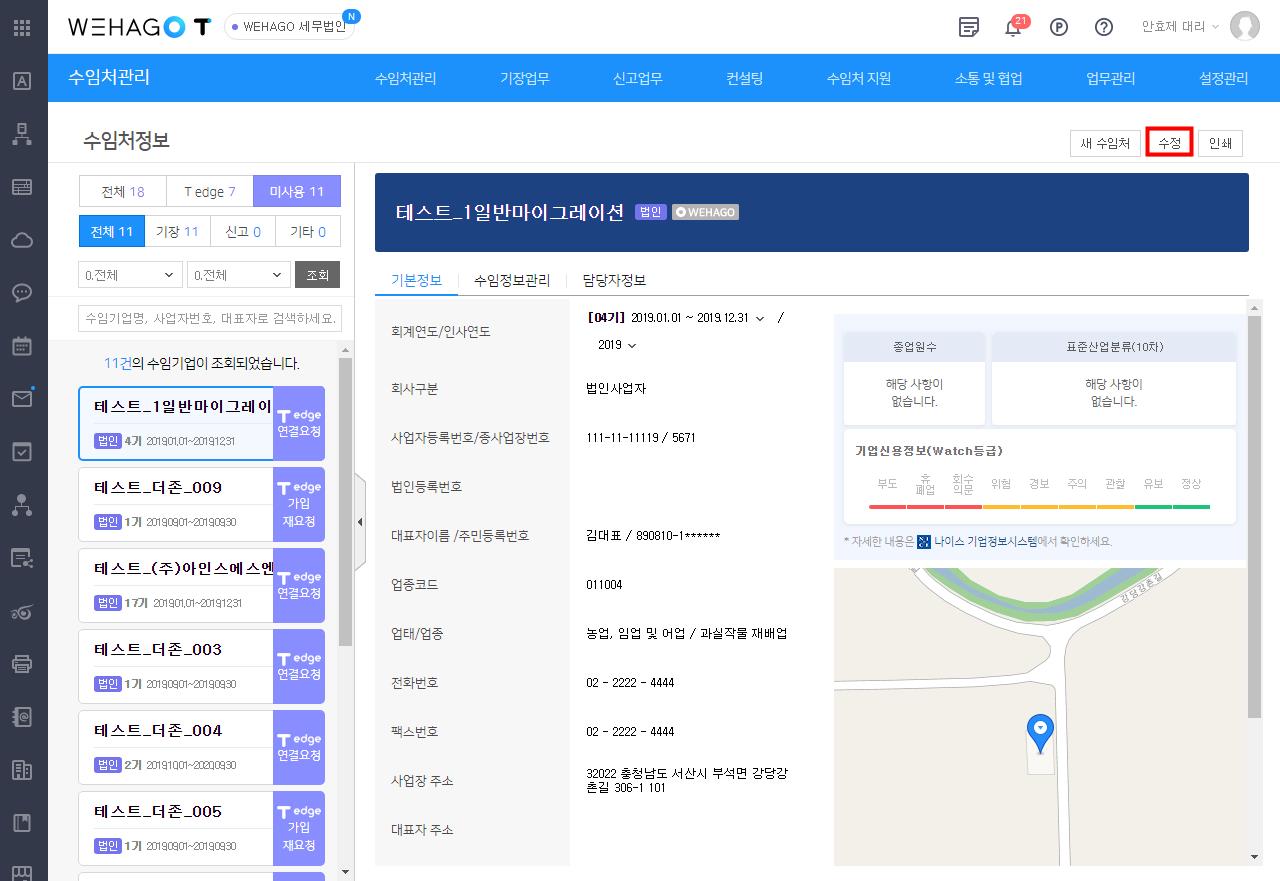Switch to the 수임정보관리 tab
The height and width of the screenshot is (881, 1280).
[x=512, y=280]
